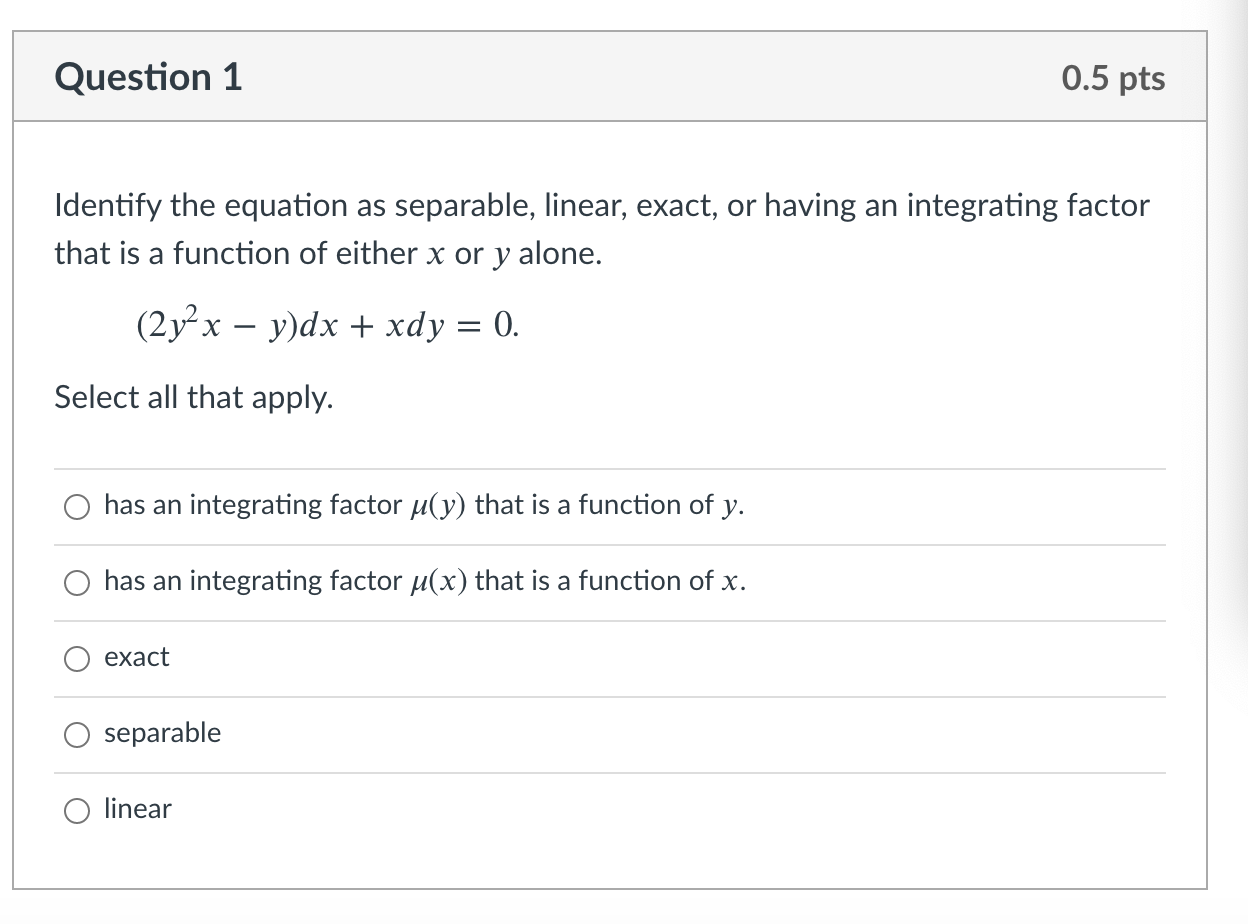Image resolution: width=1248 pixels, height=924 pixels.
Task: Click the μ(x) answer row
Action: tap(424, 582)
